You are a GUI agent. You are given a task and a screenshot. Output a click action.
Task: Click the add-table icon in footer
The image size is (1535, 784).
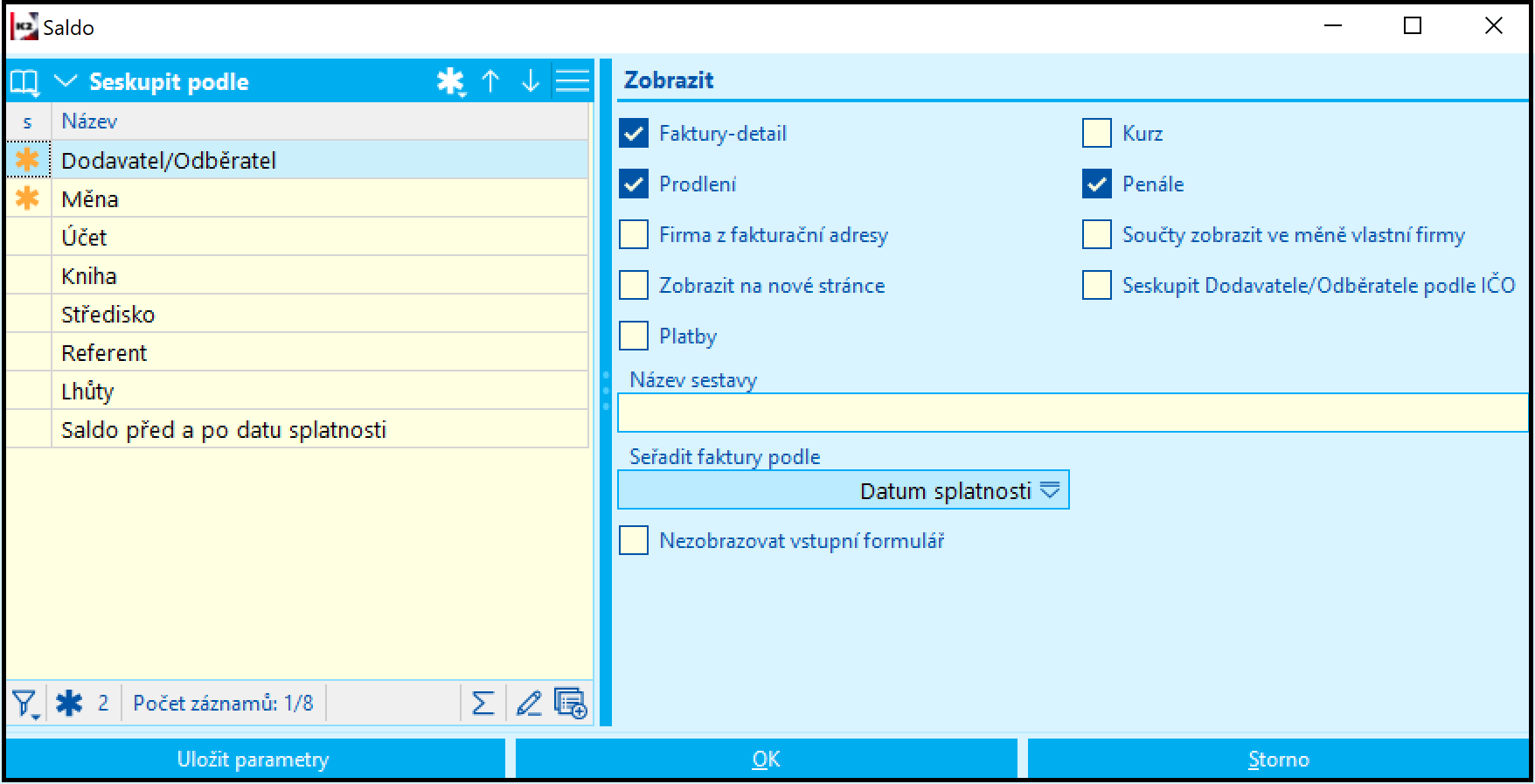tap(571, 703)
